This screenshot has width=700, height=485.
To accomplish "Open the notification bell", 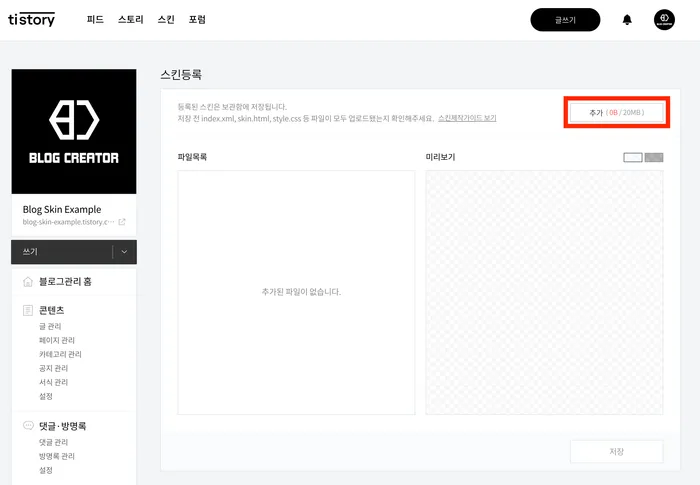I will [627, 20].
